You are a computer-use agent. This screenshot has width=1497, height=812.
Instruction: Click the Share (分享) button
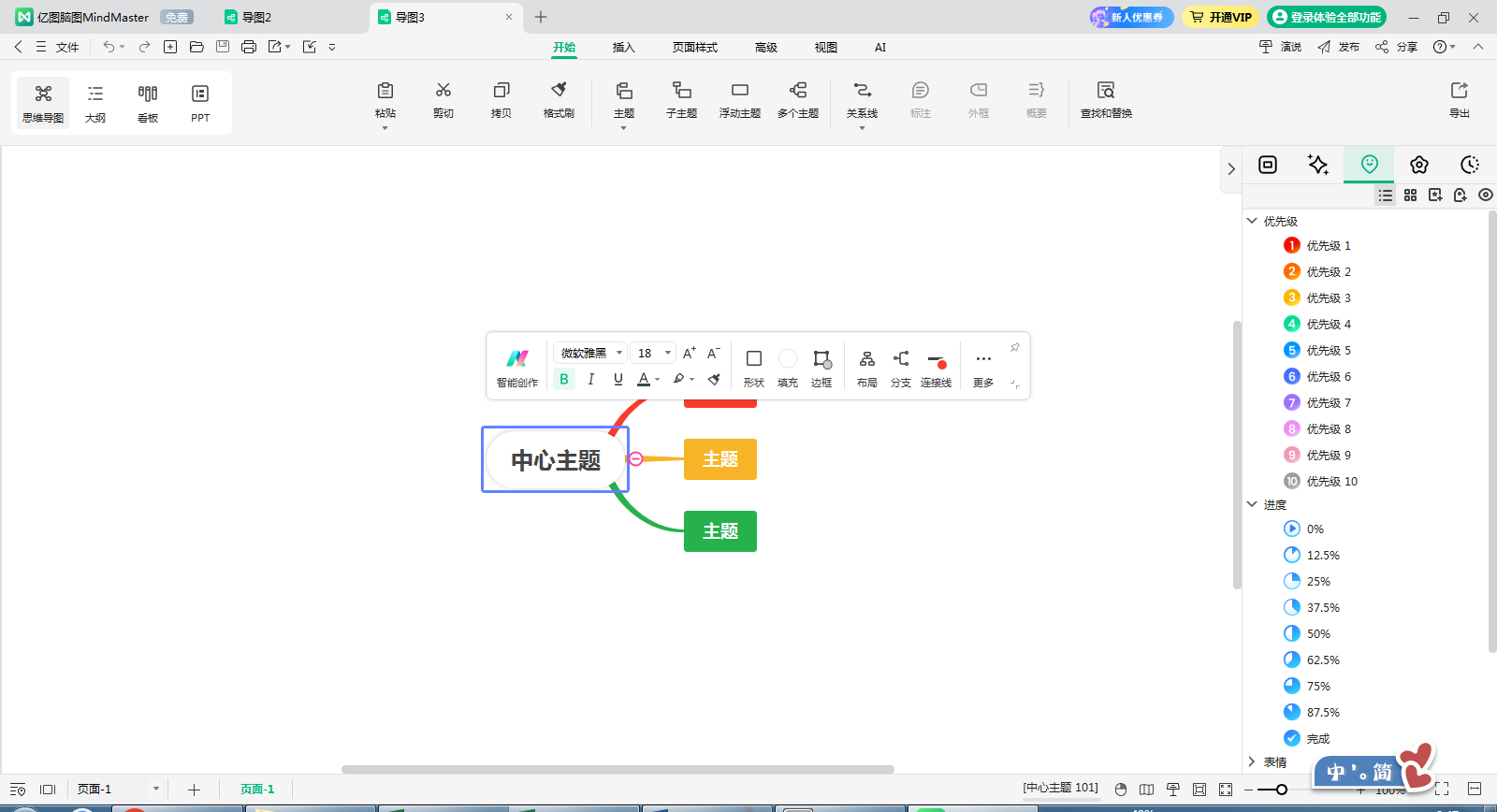click(x=1397, y=47)
